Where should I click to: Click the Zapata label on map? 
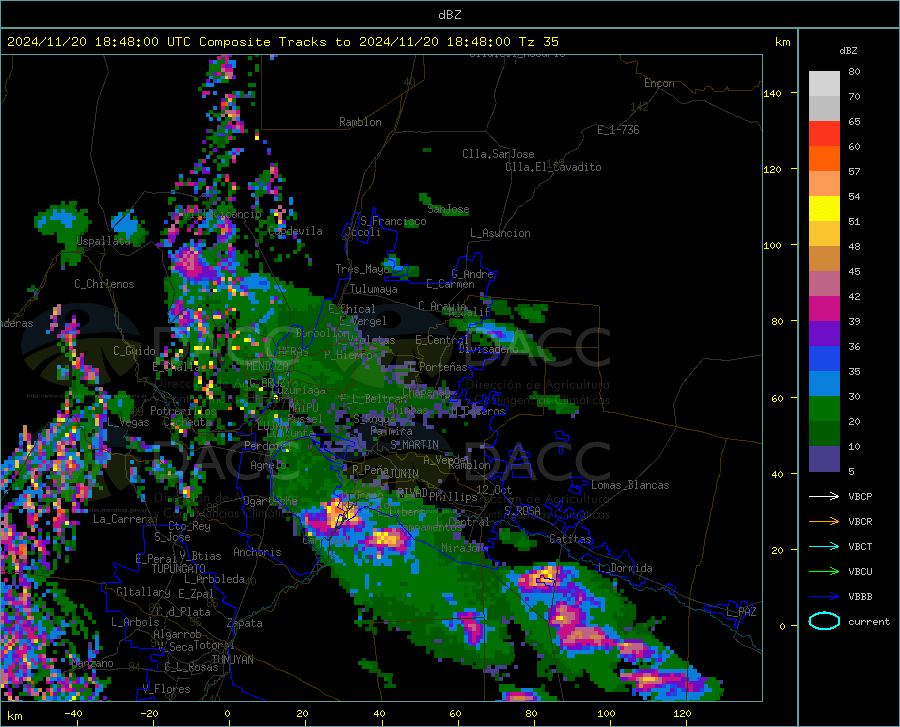245,623
